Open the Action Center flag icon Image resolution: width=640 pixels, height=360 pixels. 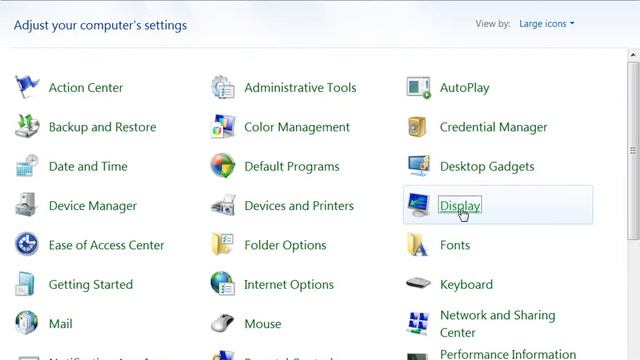point(27,87)
